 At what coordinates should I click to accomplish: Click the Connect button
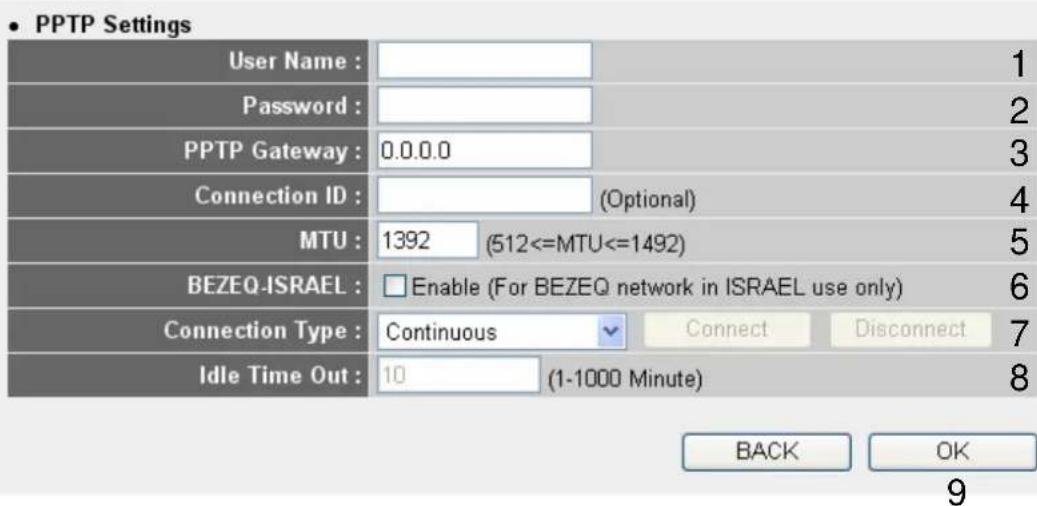pyautogui.click(x=727, y=329)
